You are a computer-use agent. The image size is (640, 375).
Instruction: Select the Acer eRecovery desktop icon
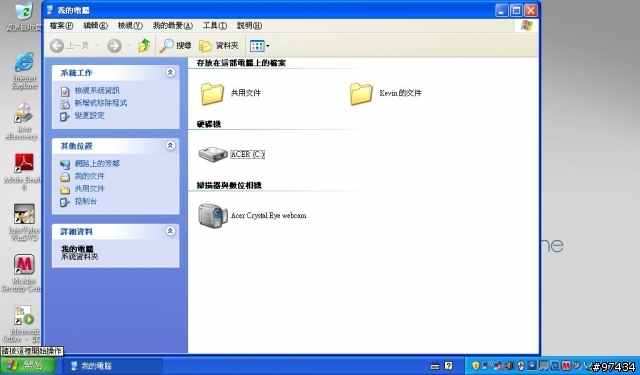pos(22,122)
